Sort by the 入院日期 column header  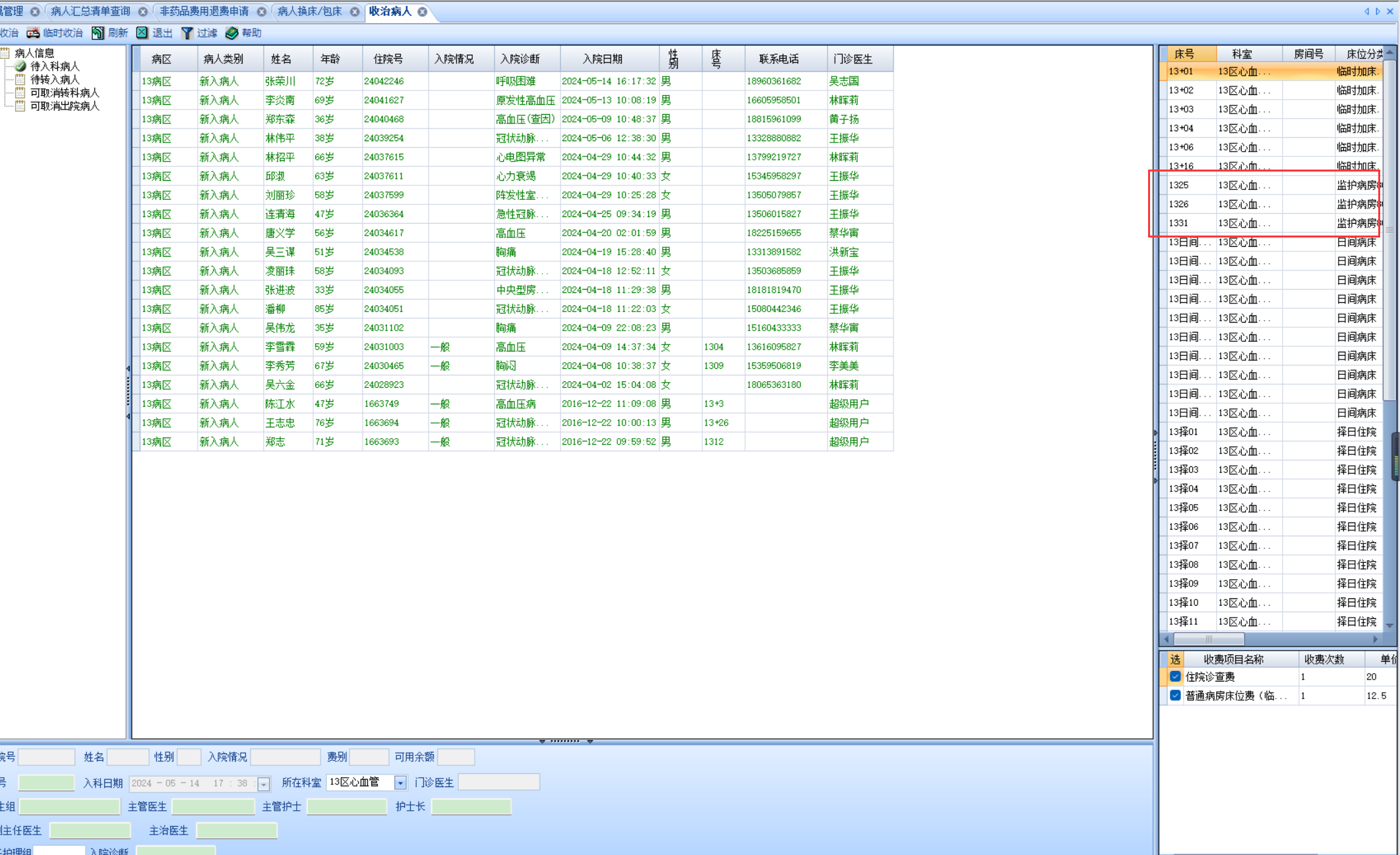point(603,59)
